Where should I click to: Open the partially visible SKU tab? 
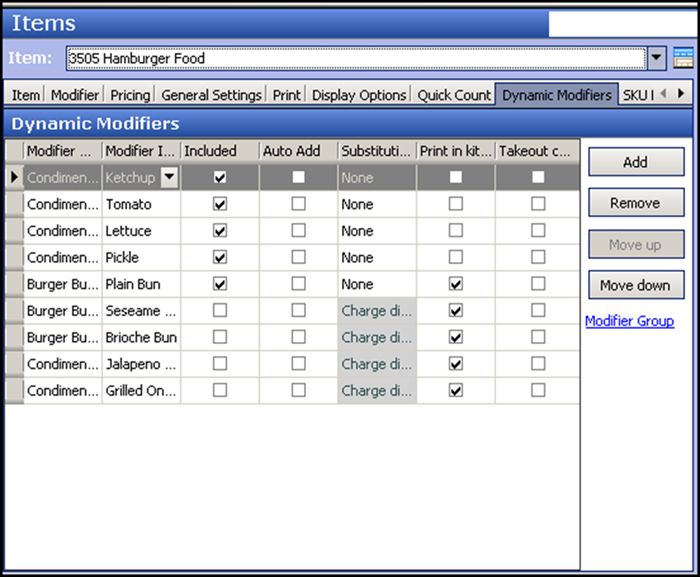(638, 95)
